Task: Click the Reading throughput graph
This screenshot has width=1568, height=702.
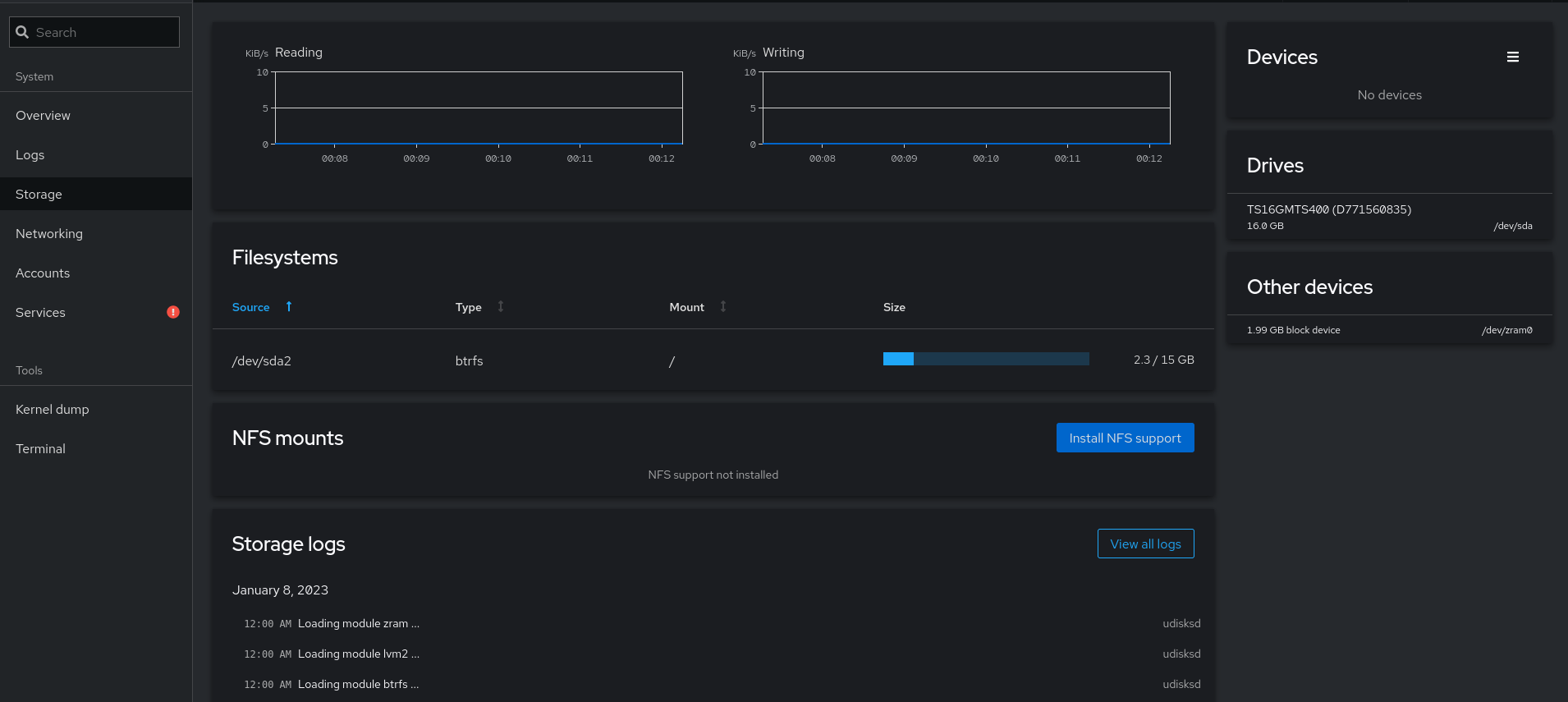Action: [x=479, y=108]
